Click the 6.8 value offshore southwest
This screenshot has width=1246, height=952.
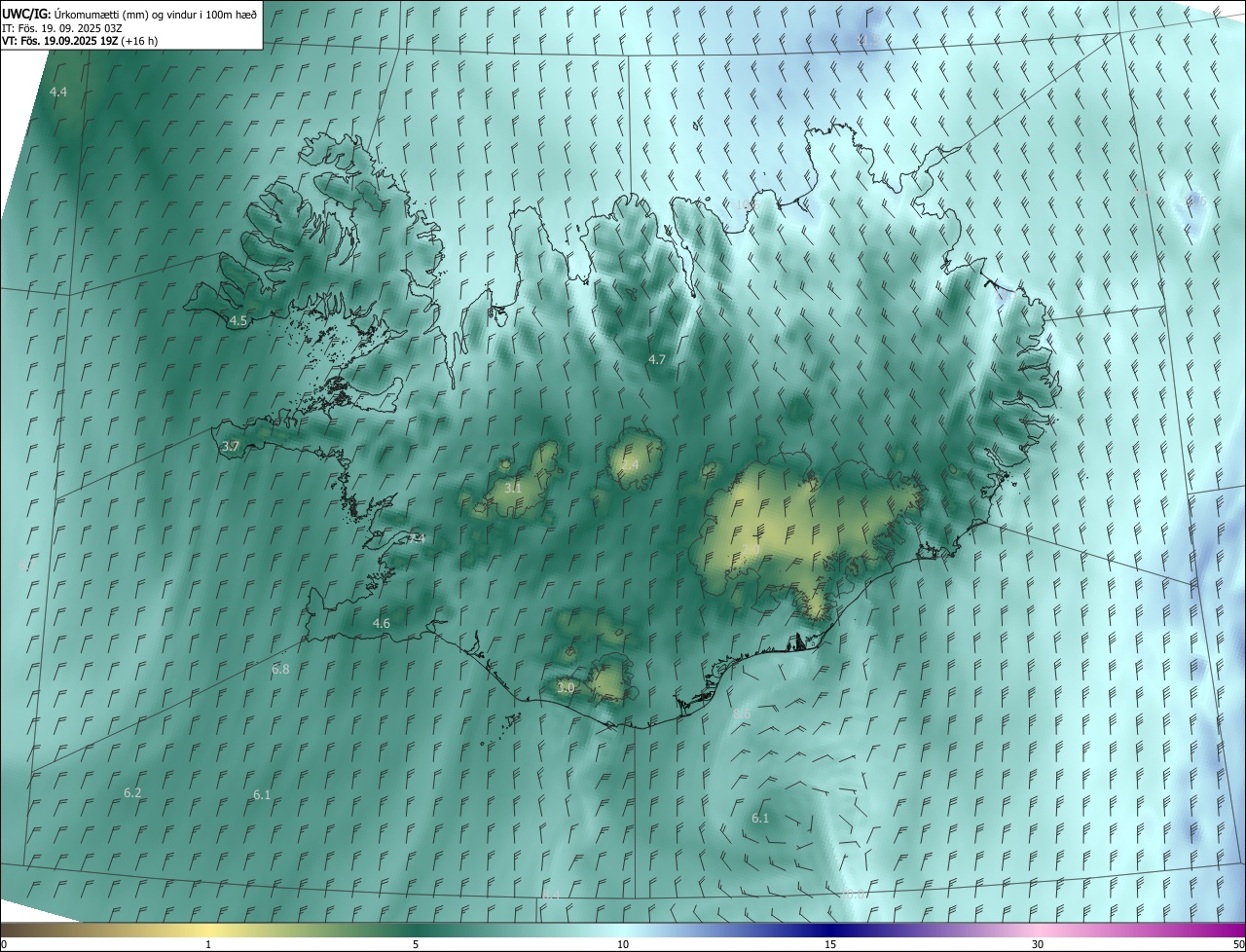tap(280, 669)
